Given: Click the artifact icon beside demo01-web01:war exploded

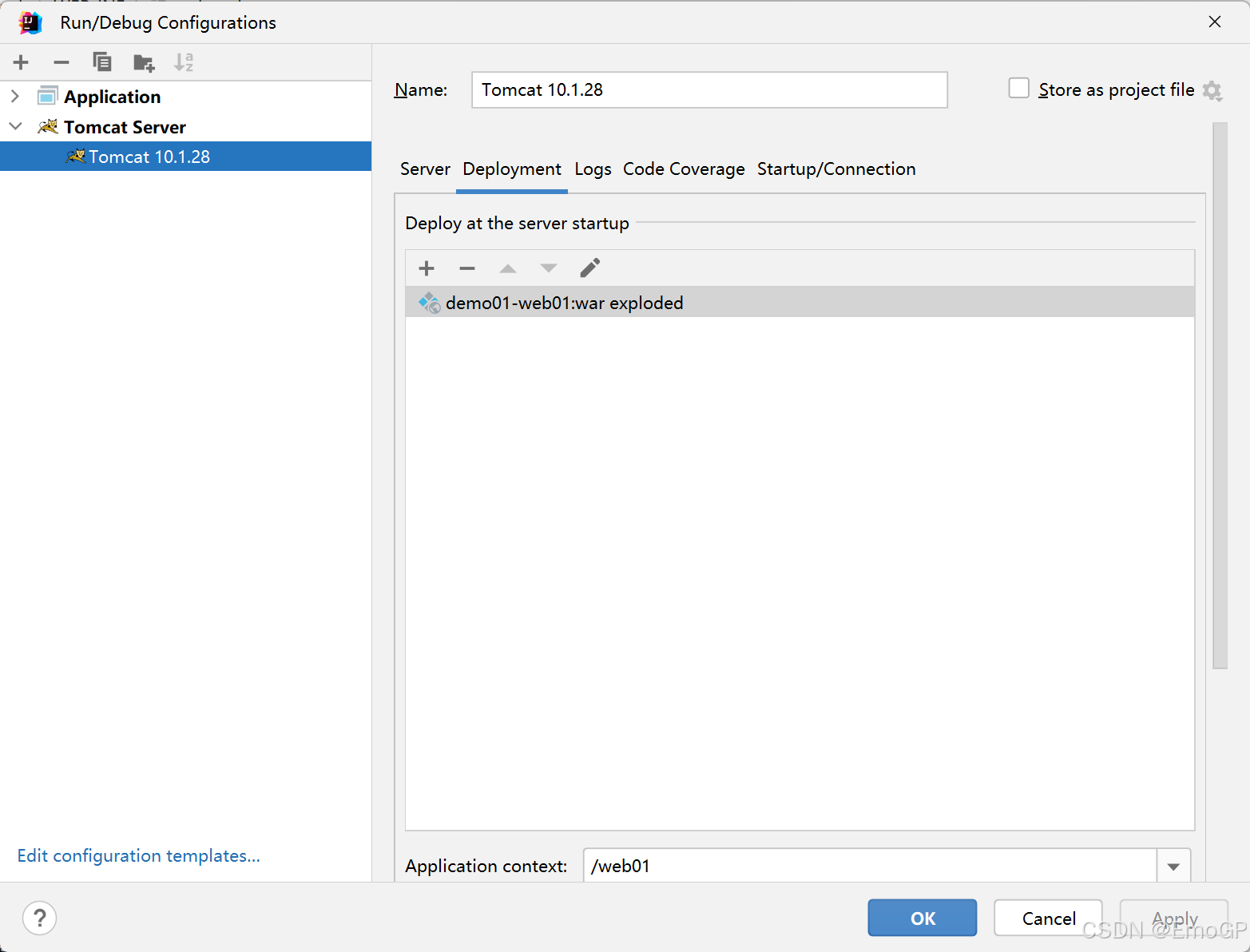Looking at the screenshot, I should [x=430, y=303].
